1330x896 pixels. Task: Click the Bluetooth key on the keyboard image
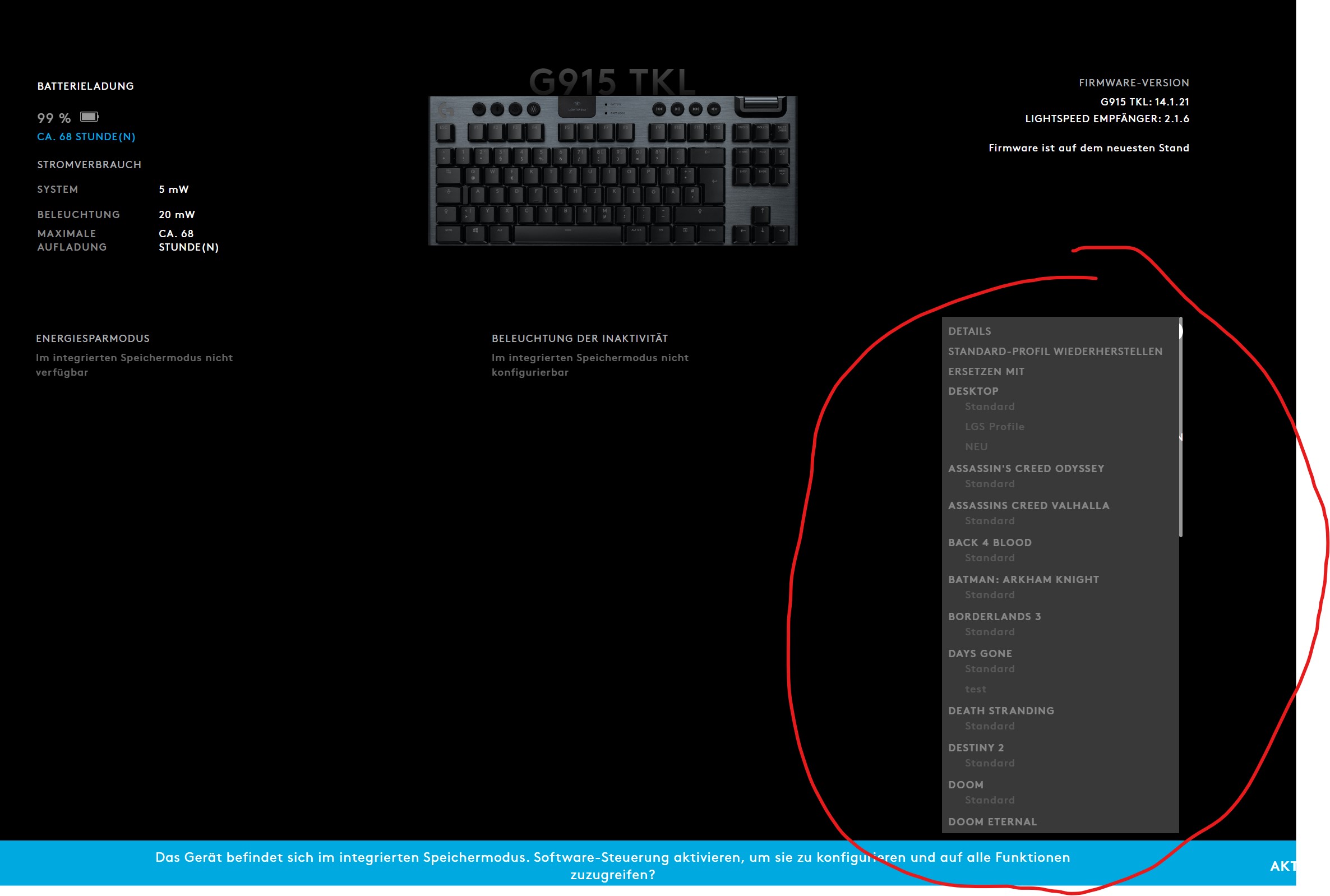pos(497,109)
